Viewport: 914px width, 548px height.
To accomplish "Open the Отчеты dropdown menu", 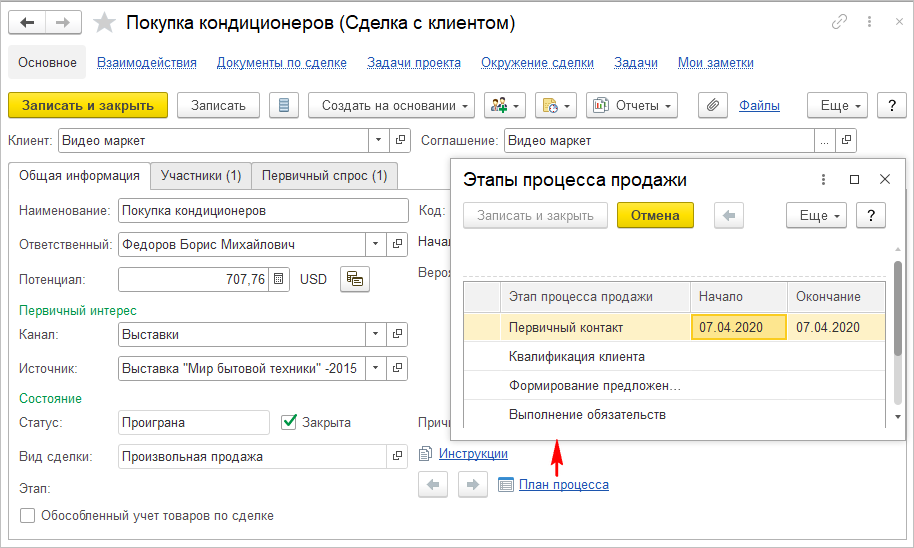I will [631, 105].
